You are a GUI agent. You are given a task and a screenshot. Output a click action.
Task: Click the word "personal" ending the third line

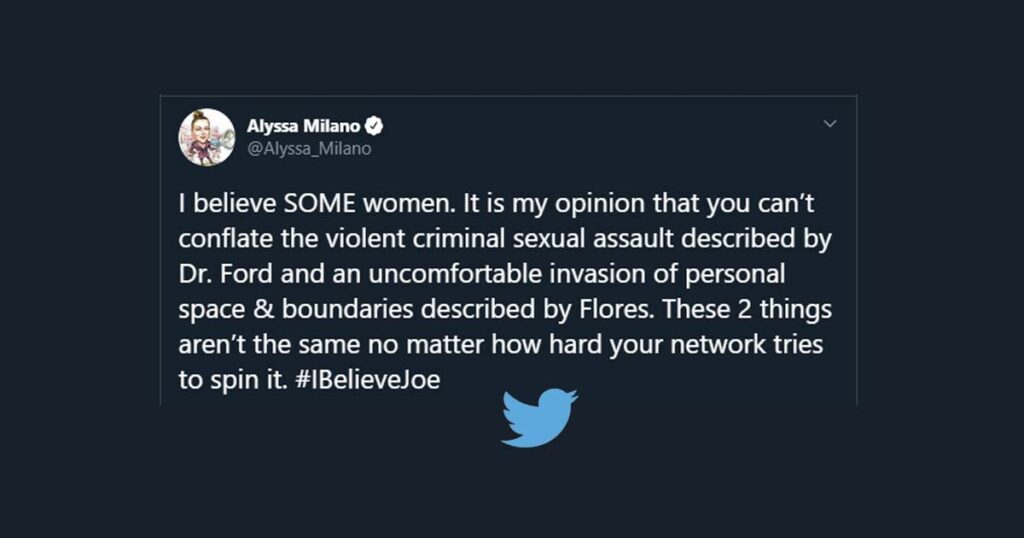(x=735, y=275)
